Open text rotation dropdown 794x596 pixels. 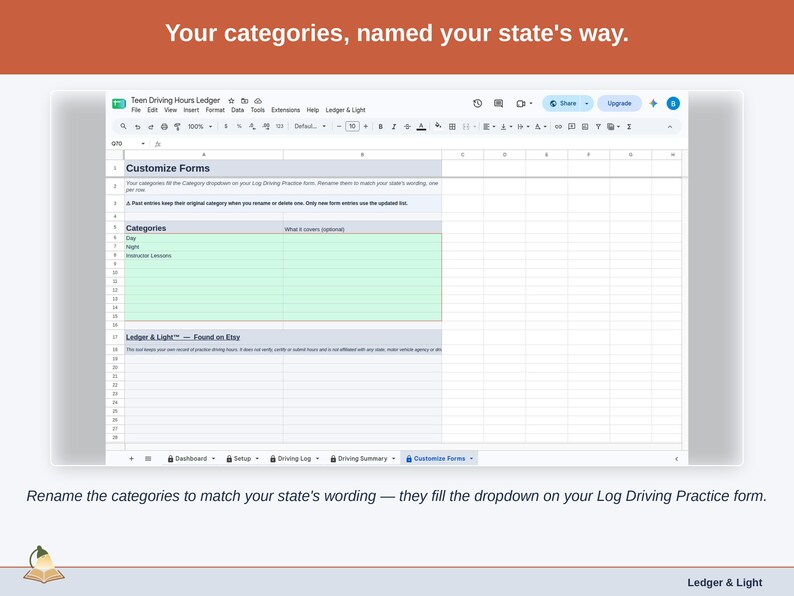pos(540,127)
